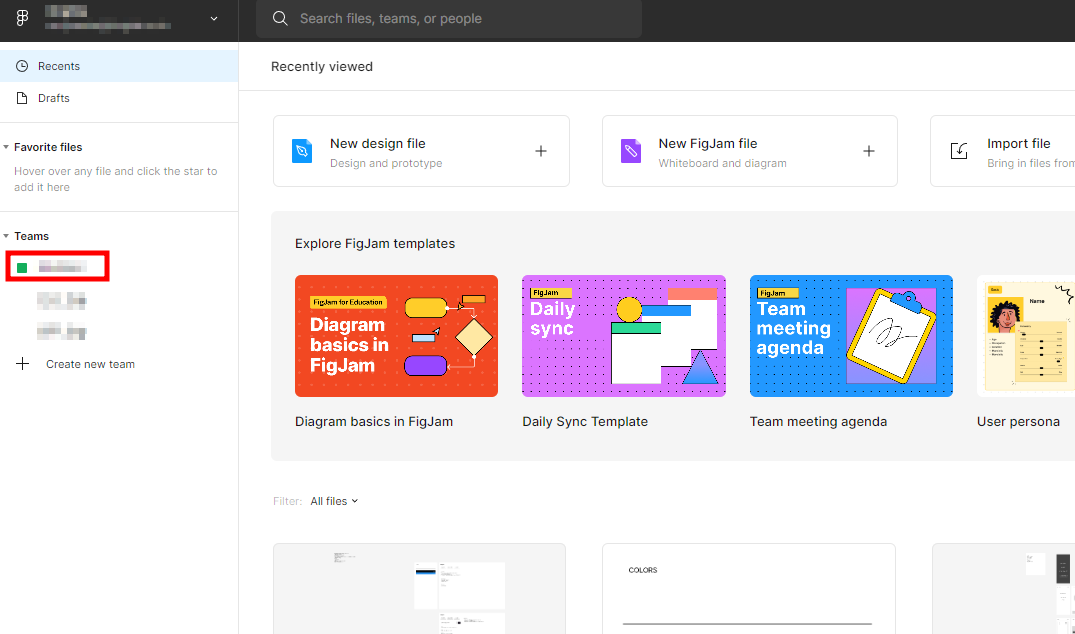Open Drafts in the sidebar
The image size is (1075, 634).
pos(119,98)
